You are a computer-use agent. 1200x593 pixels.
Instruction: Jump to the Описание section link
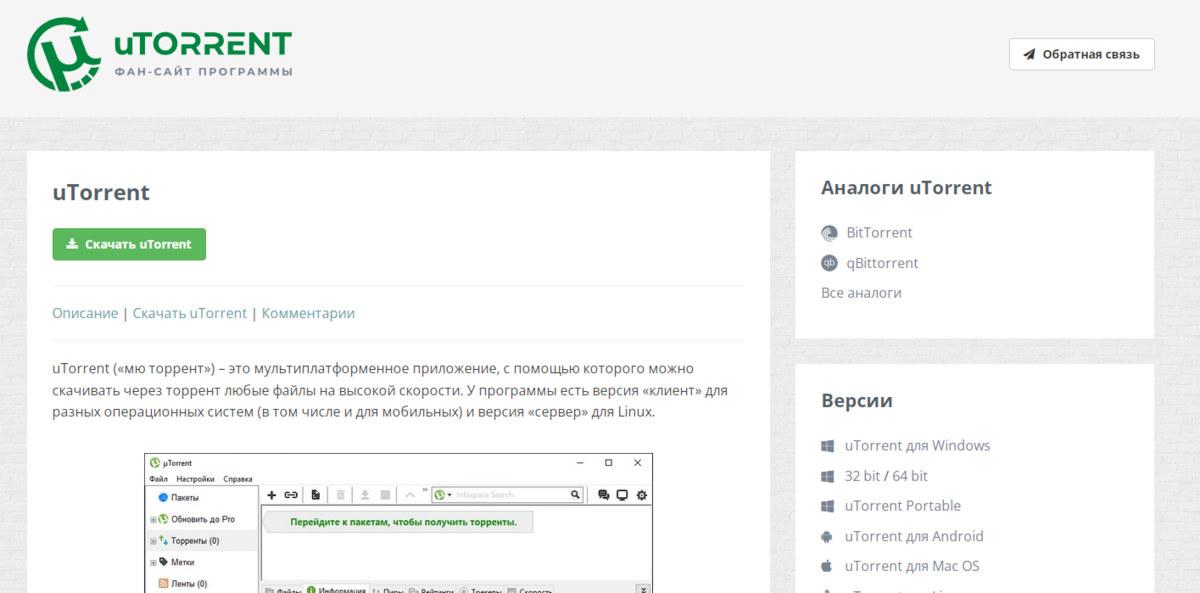[85, 313]
